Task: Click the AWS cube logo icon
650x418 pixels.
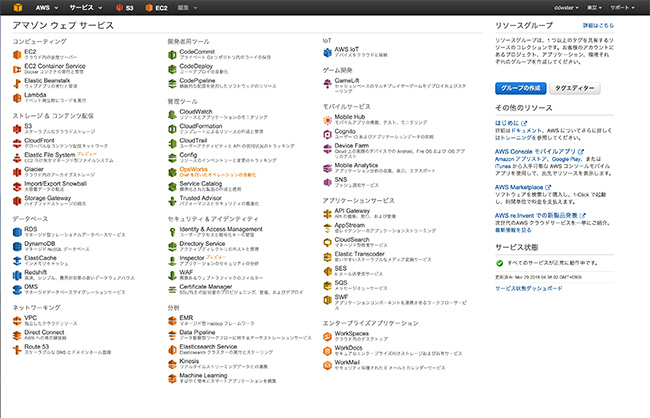Action: click(18, 7)
